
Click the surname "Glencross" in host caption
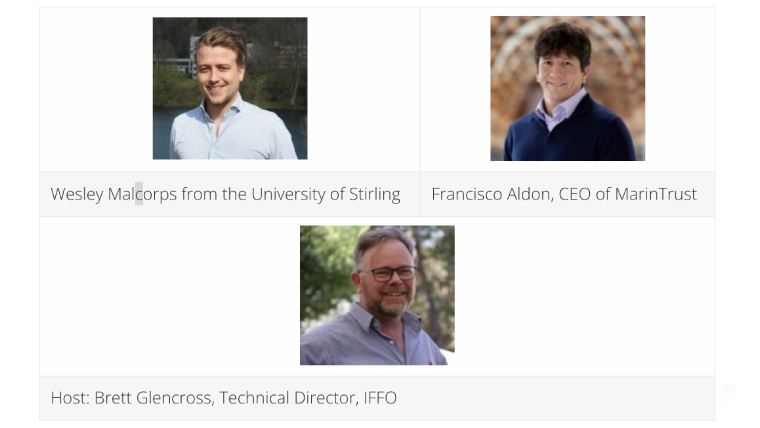[x=176, y=398]
